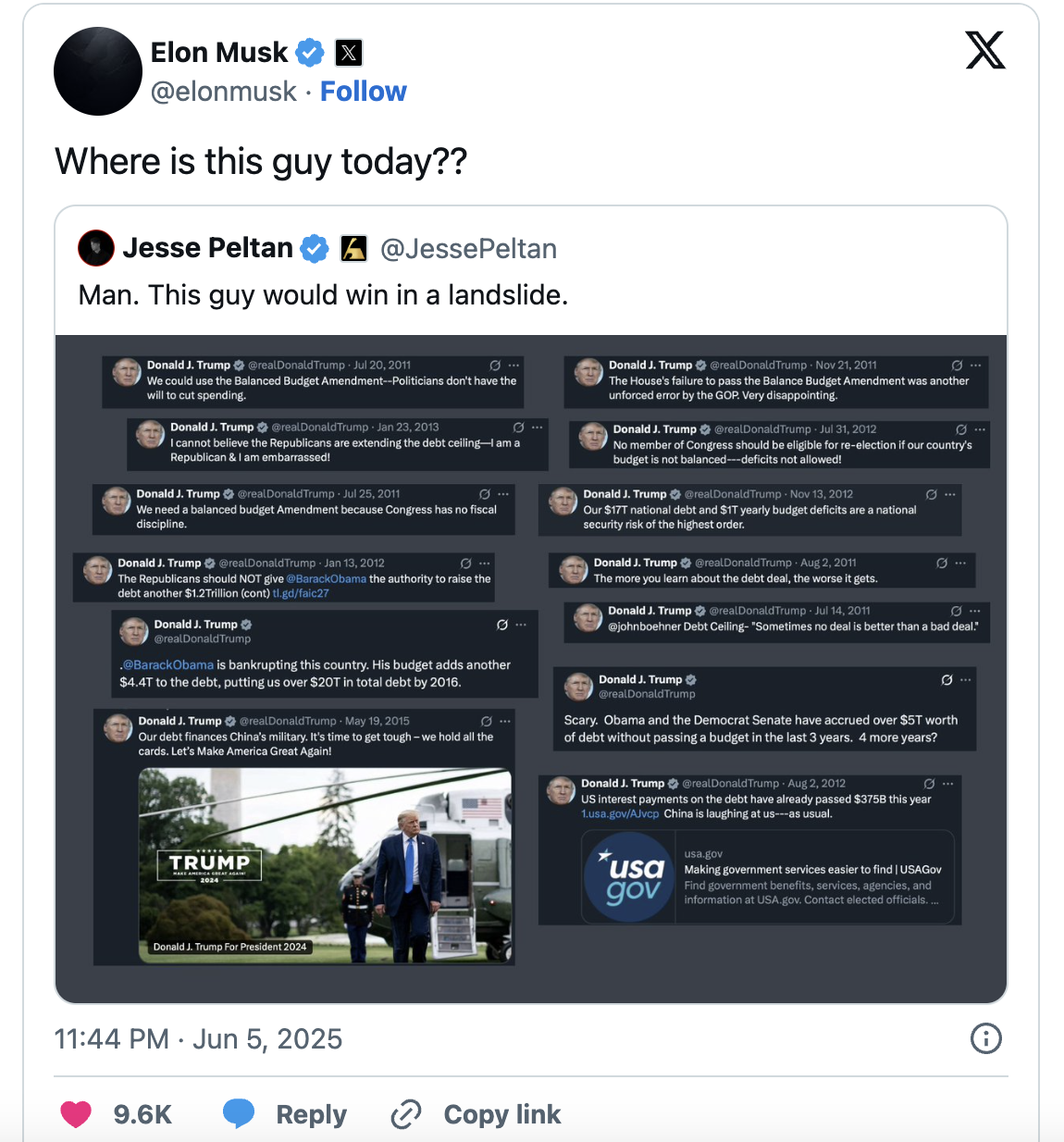Screen dimensions: 1064x1142
Task: Click the copy link chain icon
Action: tap(406, 1113)
